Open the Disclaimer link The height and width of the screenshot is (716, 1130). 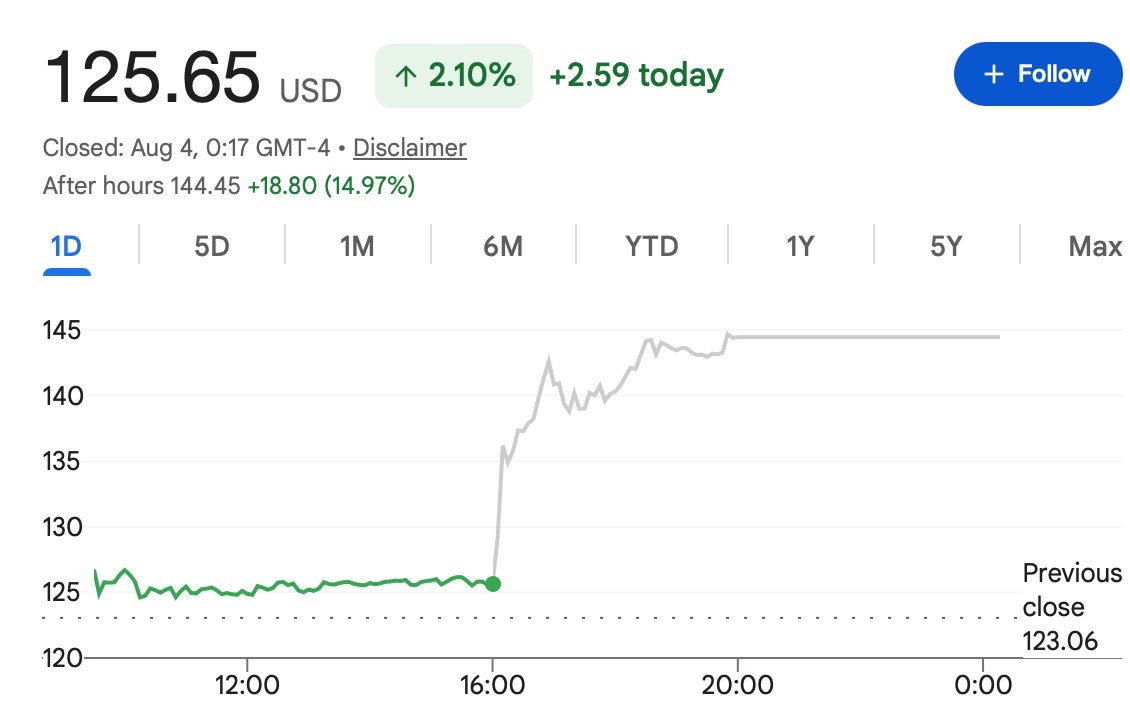[410, 148]
